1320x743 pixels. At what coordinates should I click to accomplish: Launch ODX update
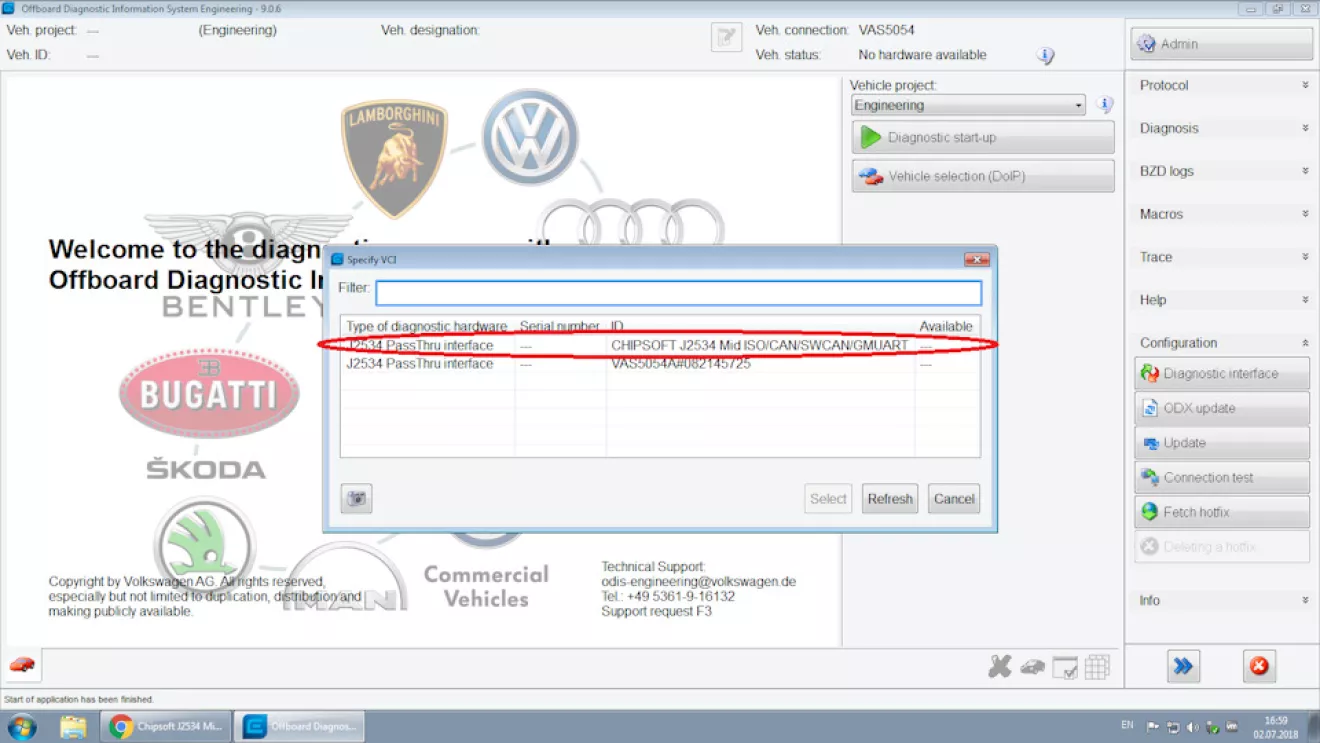click(x=1222, y=408)
